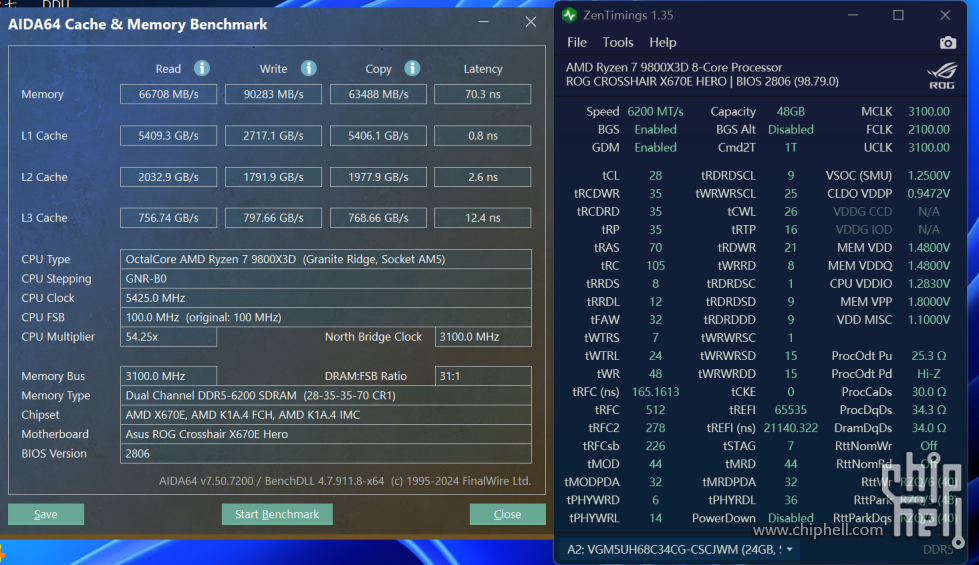Click the L3 Cache write 797.66 GB/s
This screenshot has height=565, width=979.
(273, 218)
